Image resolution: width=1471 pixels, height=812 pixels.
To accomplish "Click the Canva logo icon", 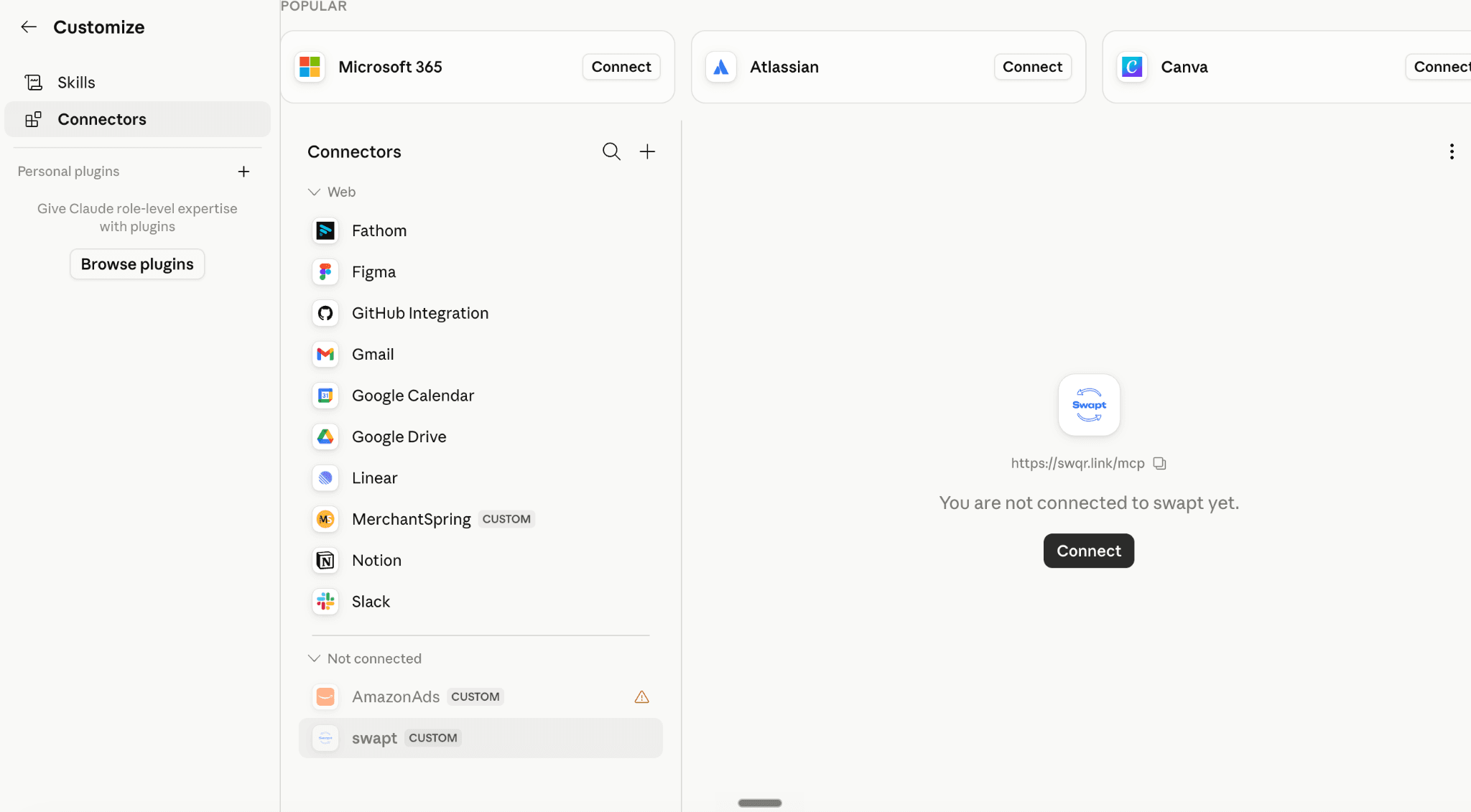I will tap(1132, 67).
